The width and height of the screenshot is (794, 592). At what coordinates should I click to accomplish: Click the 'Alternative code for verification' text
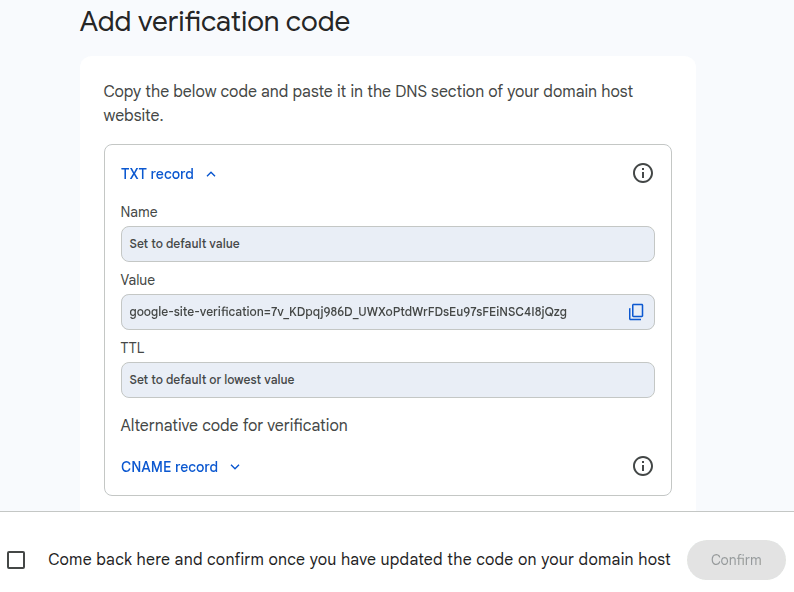[x=234, y=425]
